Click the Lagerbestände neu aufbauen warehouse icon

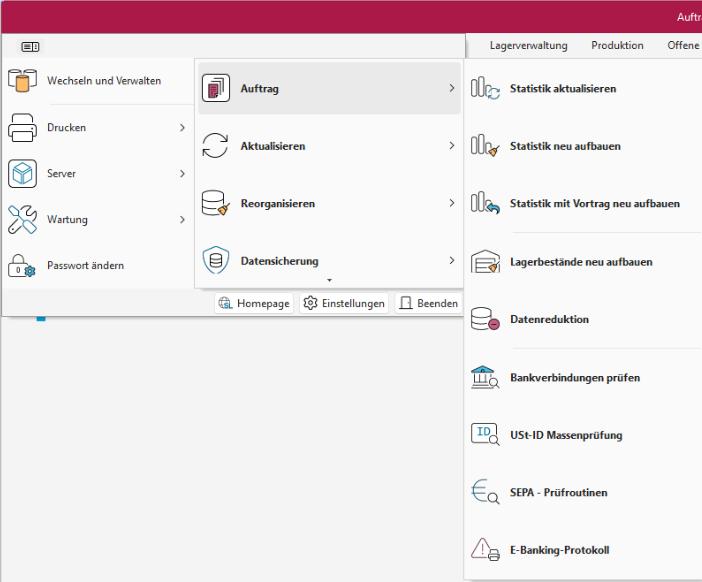(x=485, y=261)
